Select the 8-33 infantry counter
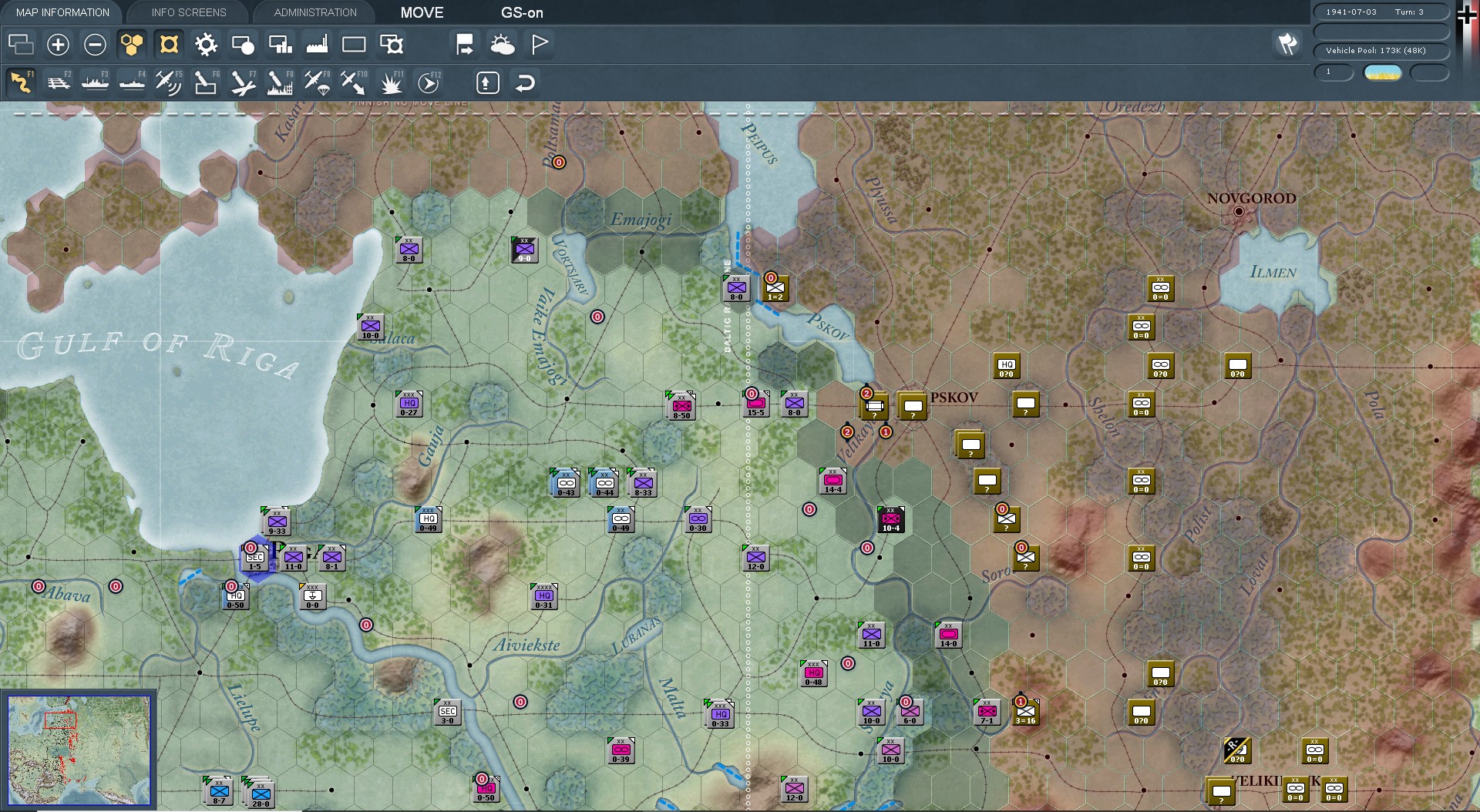Image resolution: width=1480 pixels, height=812 pixels. pyautogui.click(x=643, y=484)
